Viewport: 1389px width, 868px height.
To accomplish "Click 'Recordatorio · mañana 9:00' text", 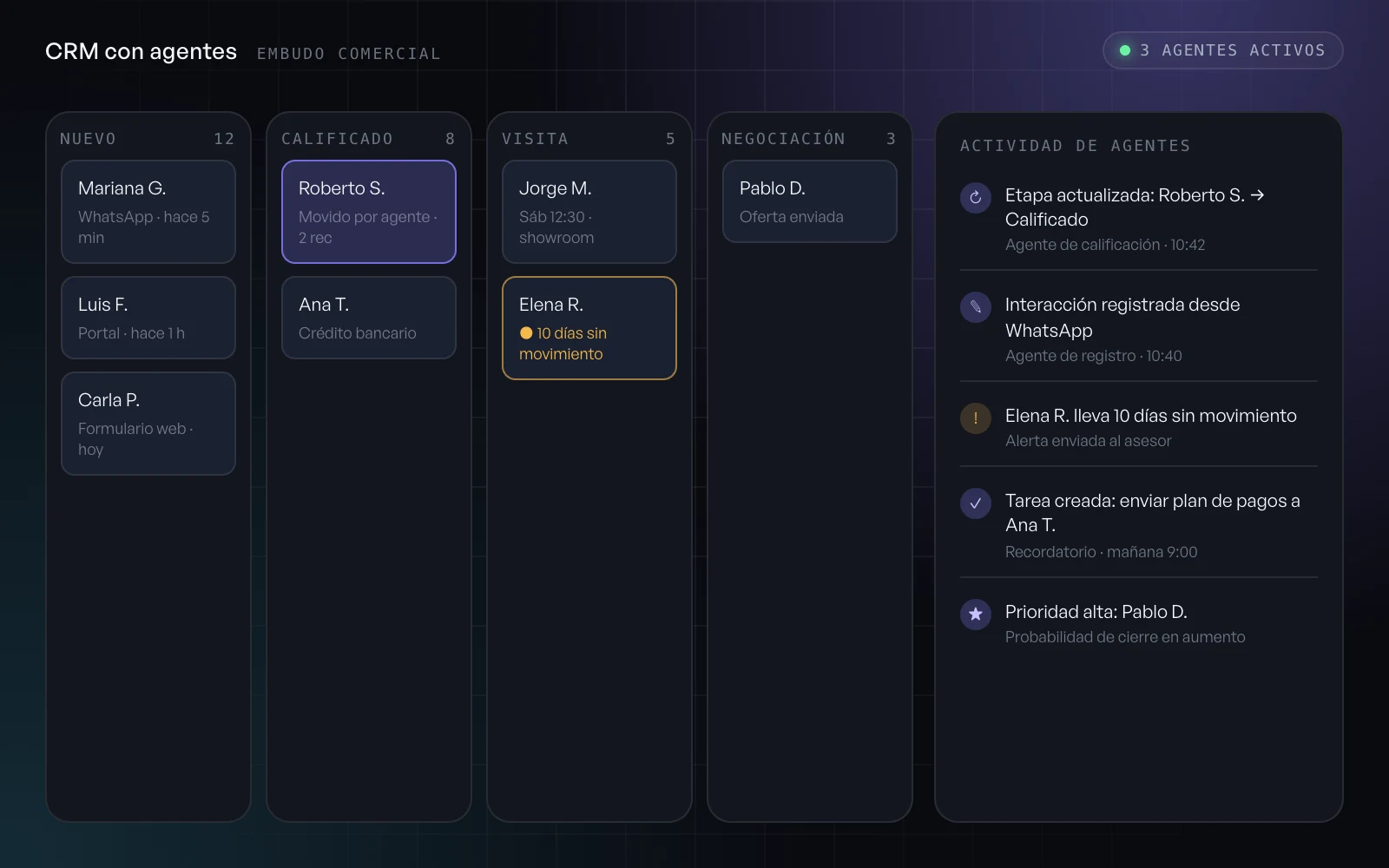I will point(1102,552).
